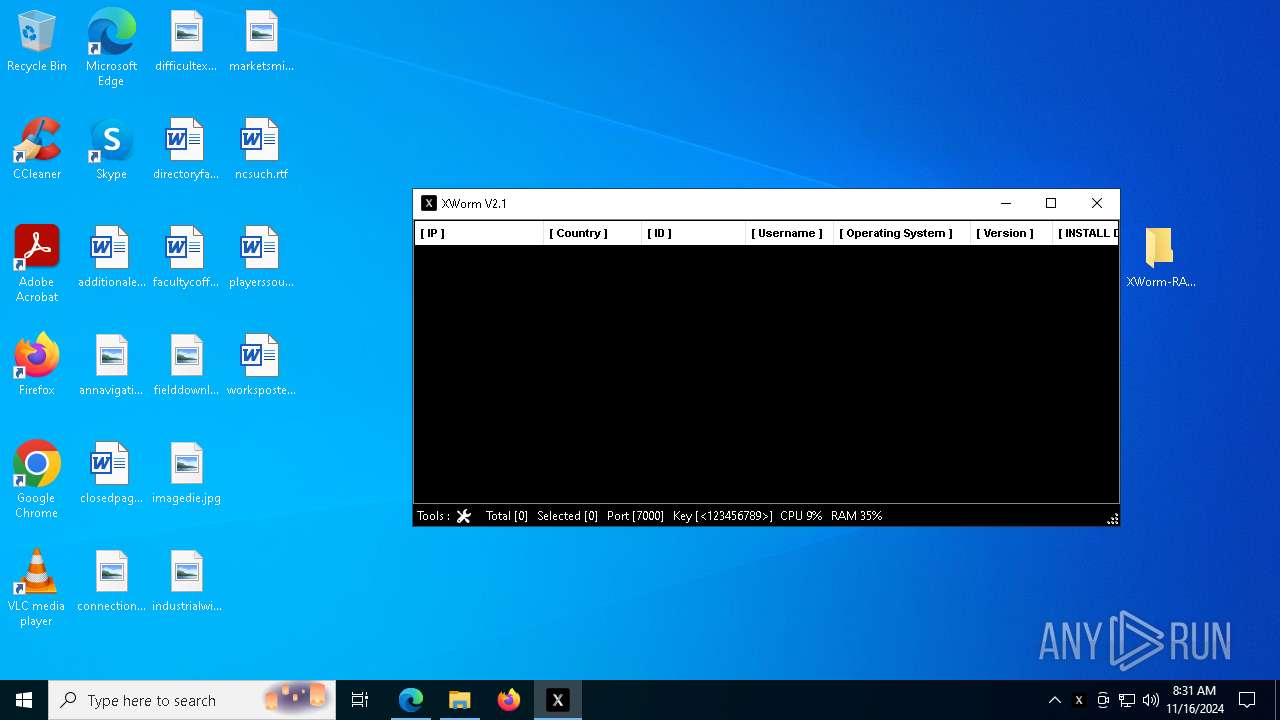Select the directoryfa... Word document
Screen dimensions: 1280x720
186,149
